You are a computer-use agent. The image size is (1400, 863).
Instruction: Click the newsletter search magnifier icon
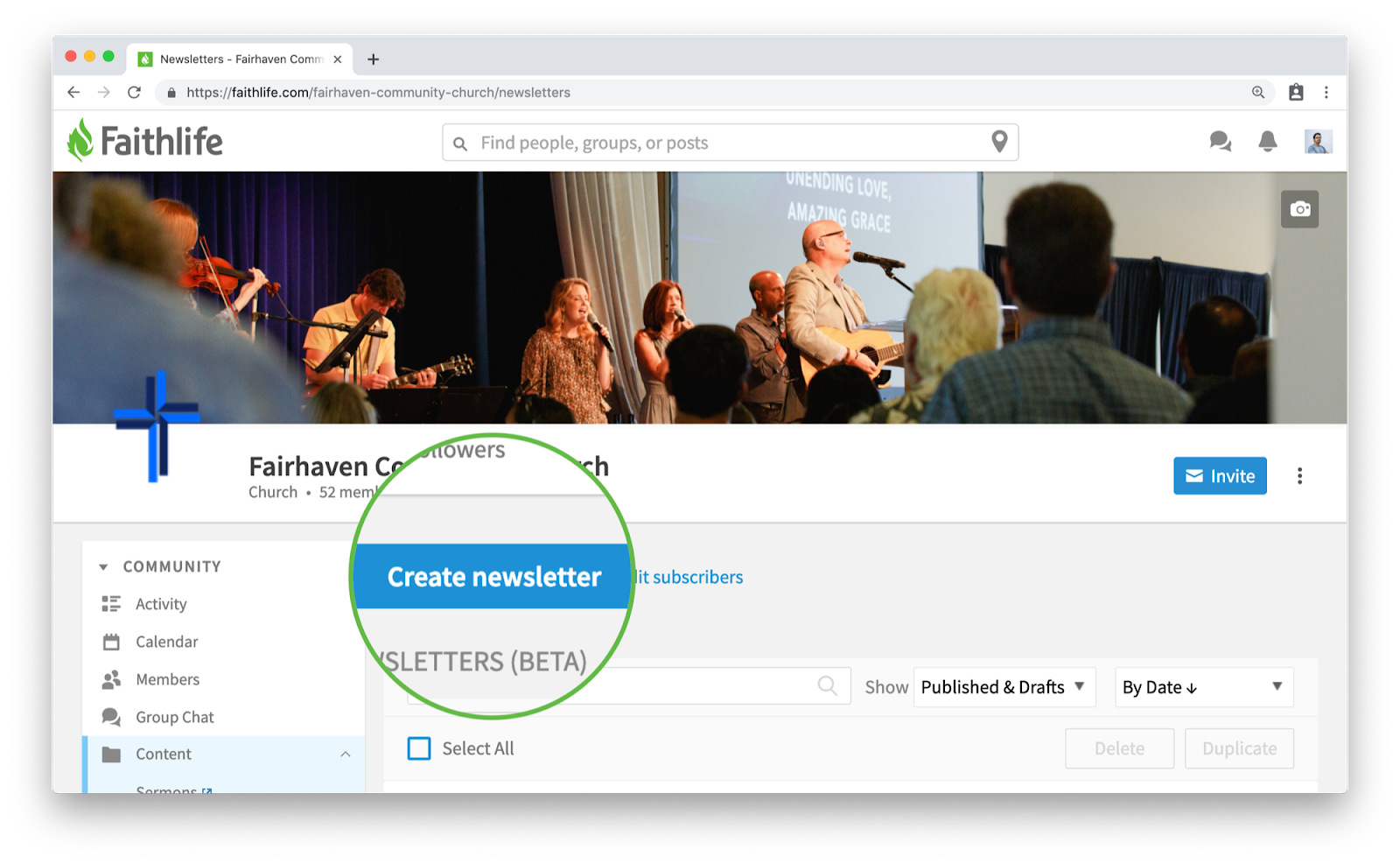[827, 686]
